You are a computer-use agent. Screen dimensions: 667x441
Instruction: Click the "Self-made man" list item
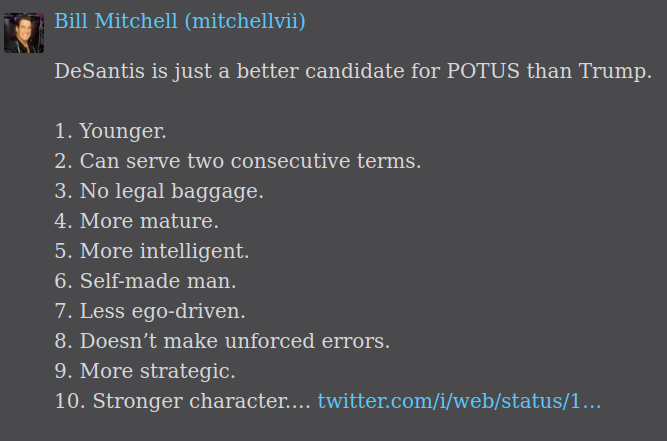[158, 281]
